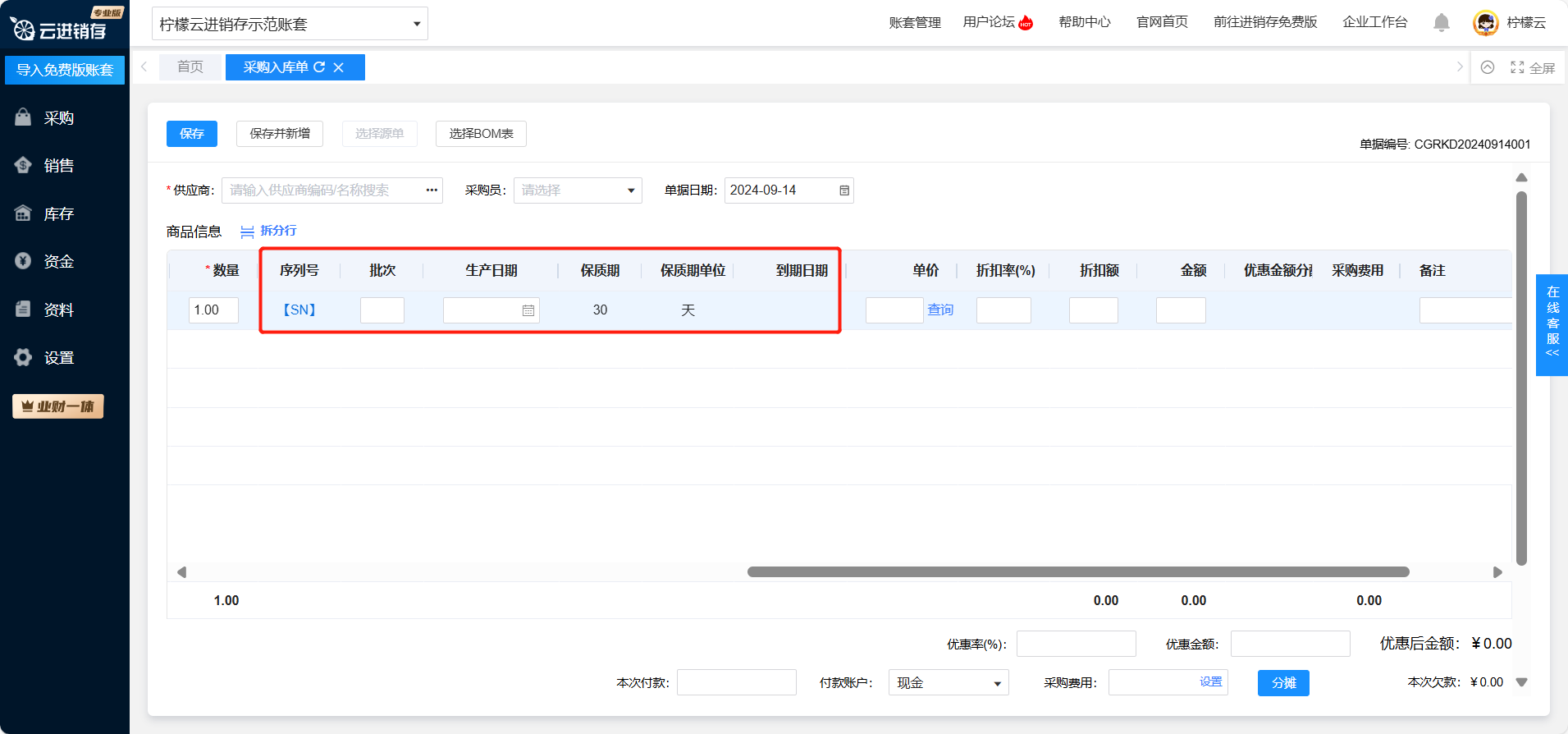Focus the 折扣率(%) input field
This screenshot has height=734, width=1568.
pos(1003,310)
